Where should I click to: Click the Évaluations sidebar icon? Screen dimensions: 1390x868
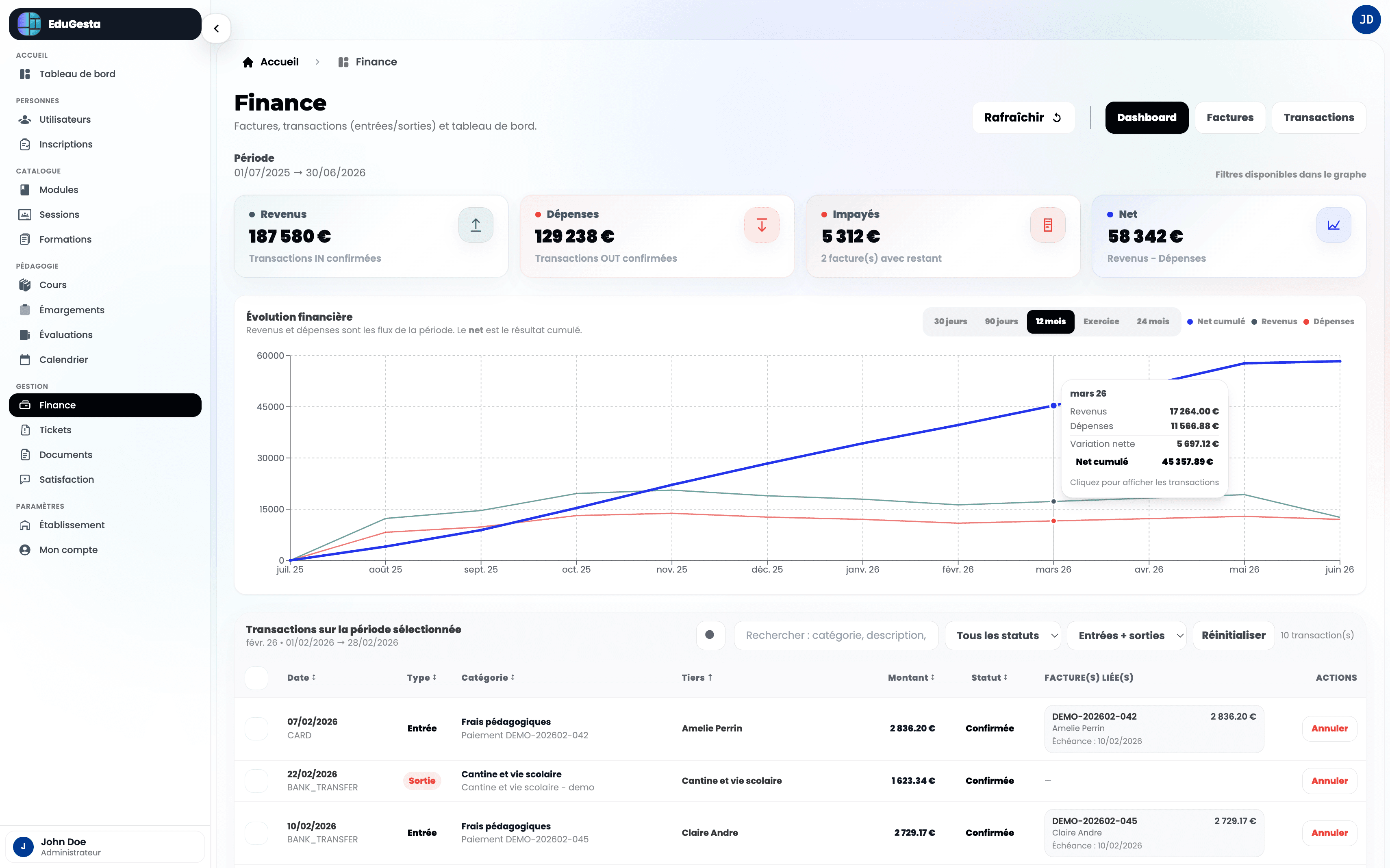[25, 335]
